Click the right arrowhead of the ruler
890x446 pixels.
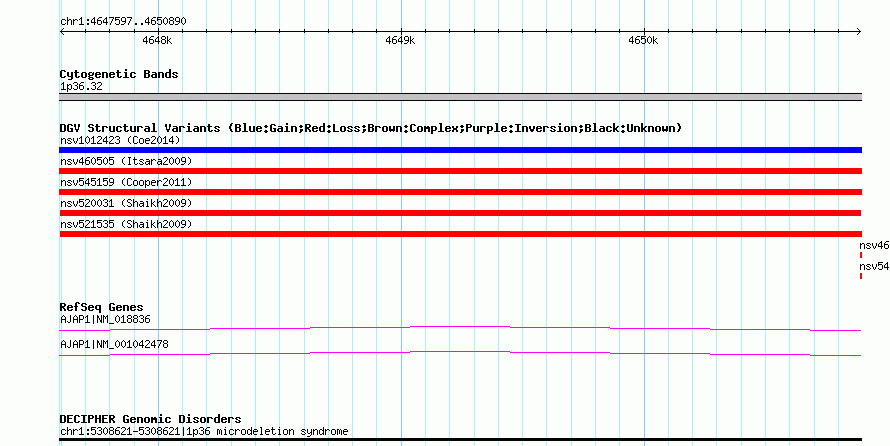(858, 32)
